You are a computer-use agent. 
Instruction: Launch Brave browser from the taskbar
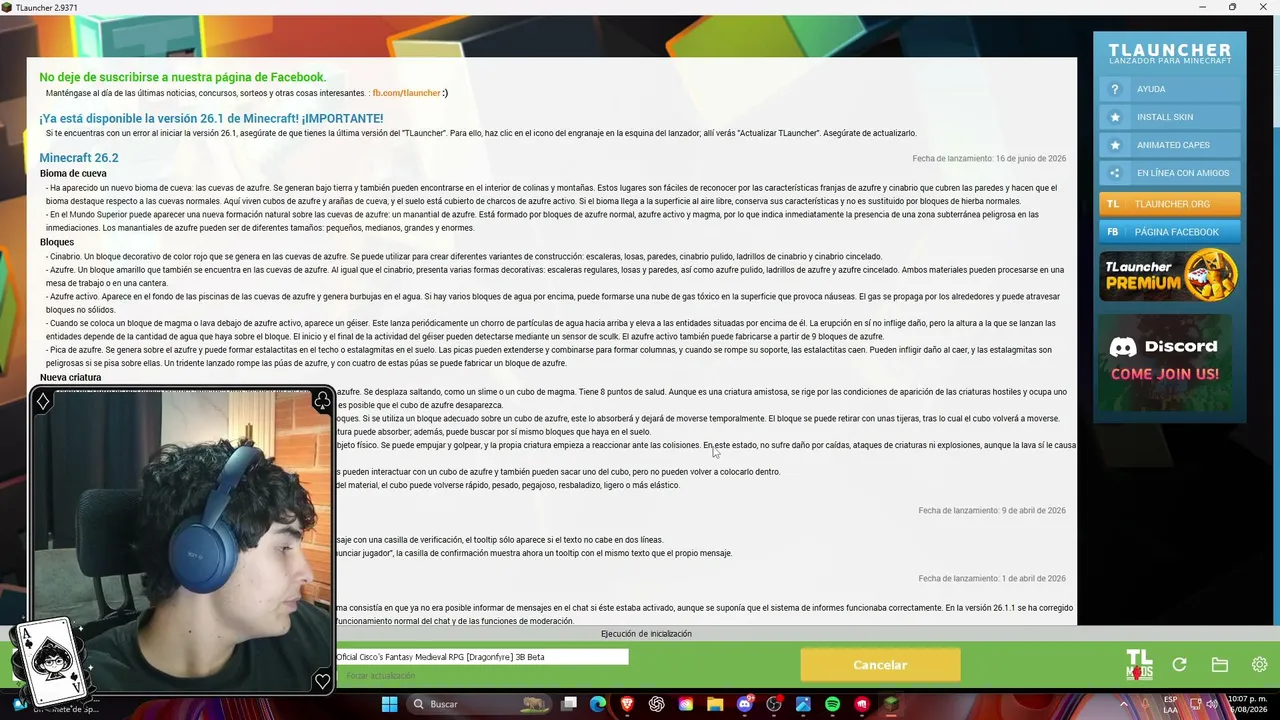point(627,704)
